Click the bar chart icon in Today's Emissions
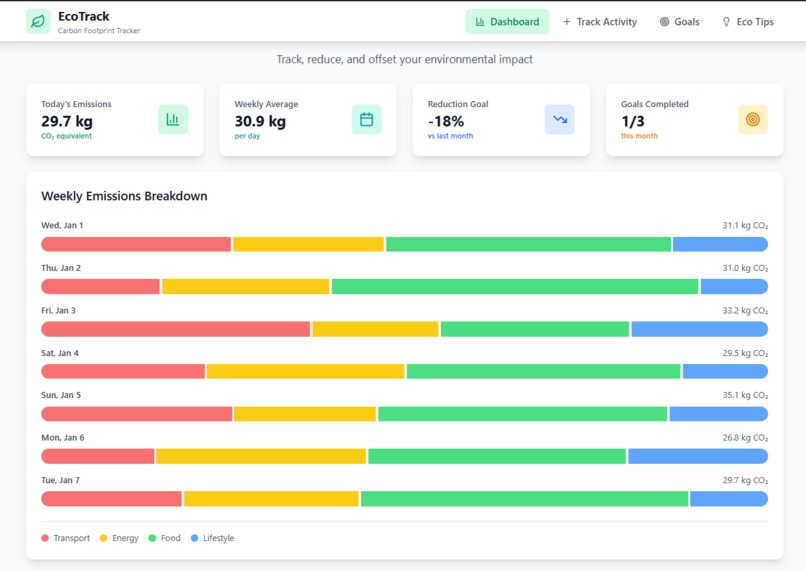 [x=173, y=119]
